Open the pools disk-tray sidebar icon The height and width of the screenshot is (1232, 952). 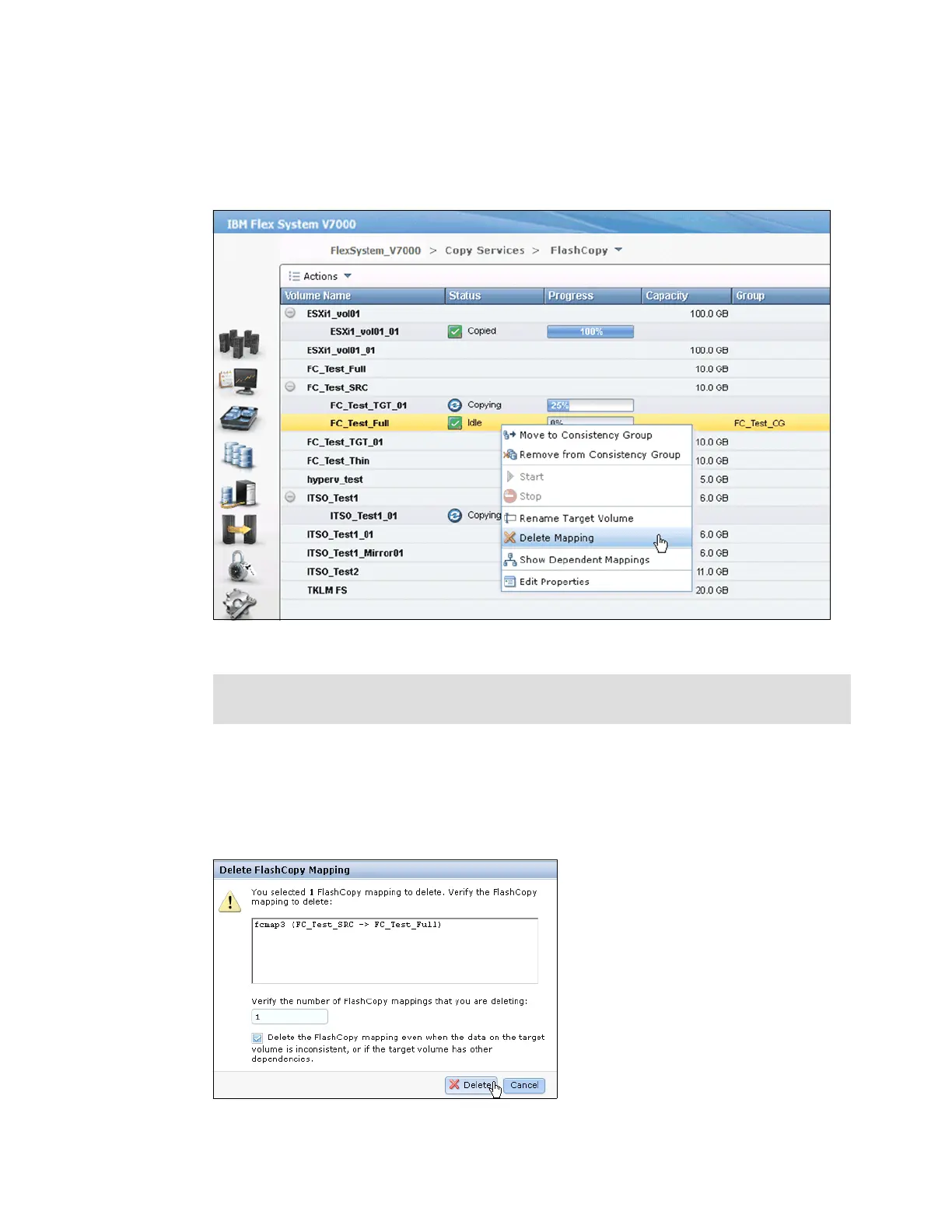[239, 418]
